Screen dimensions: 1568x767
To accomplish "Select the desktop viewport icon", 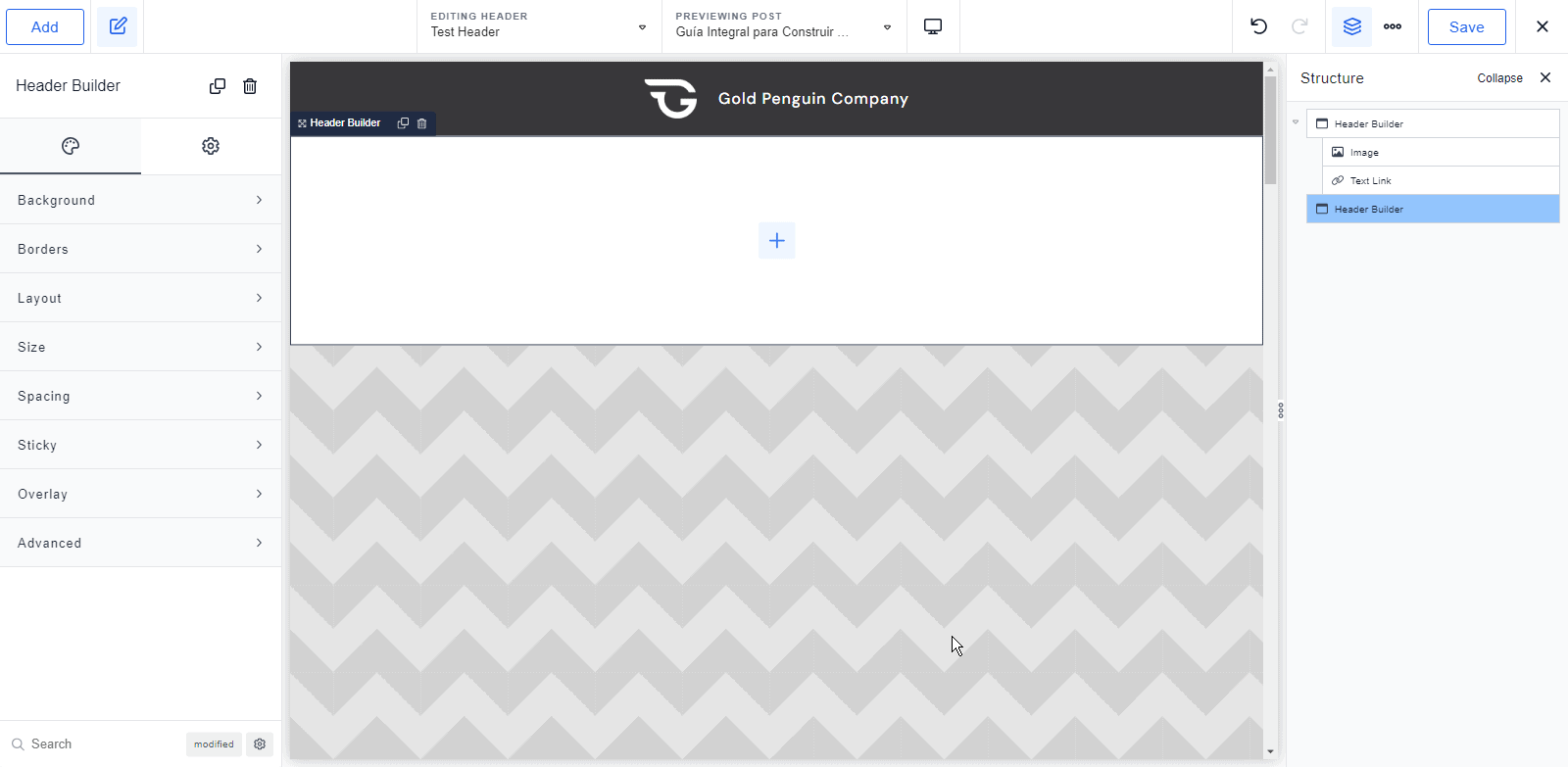I will coord(933,26).
